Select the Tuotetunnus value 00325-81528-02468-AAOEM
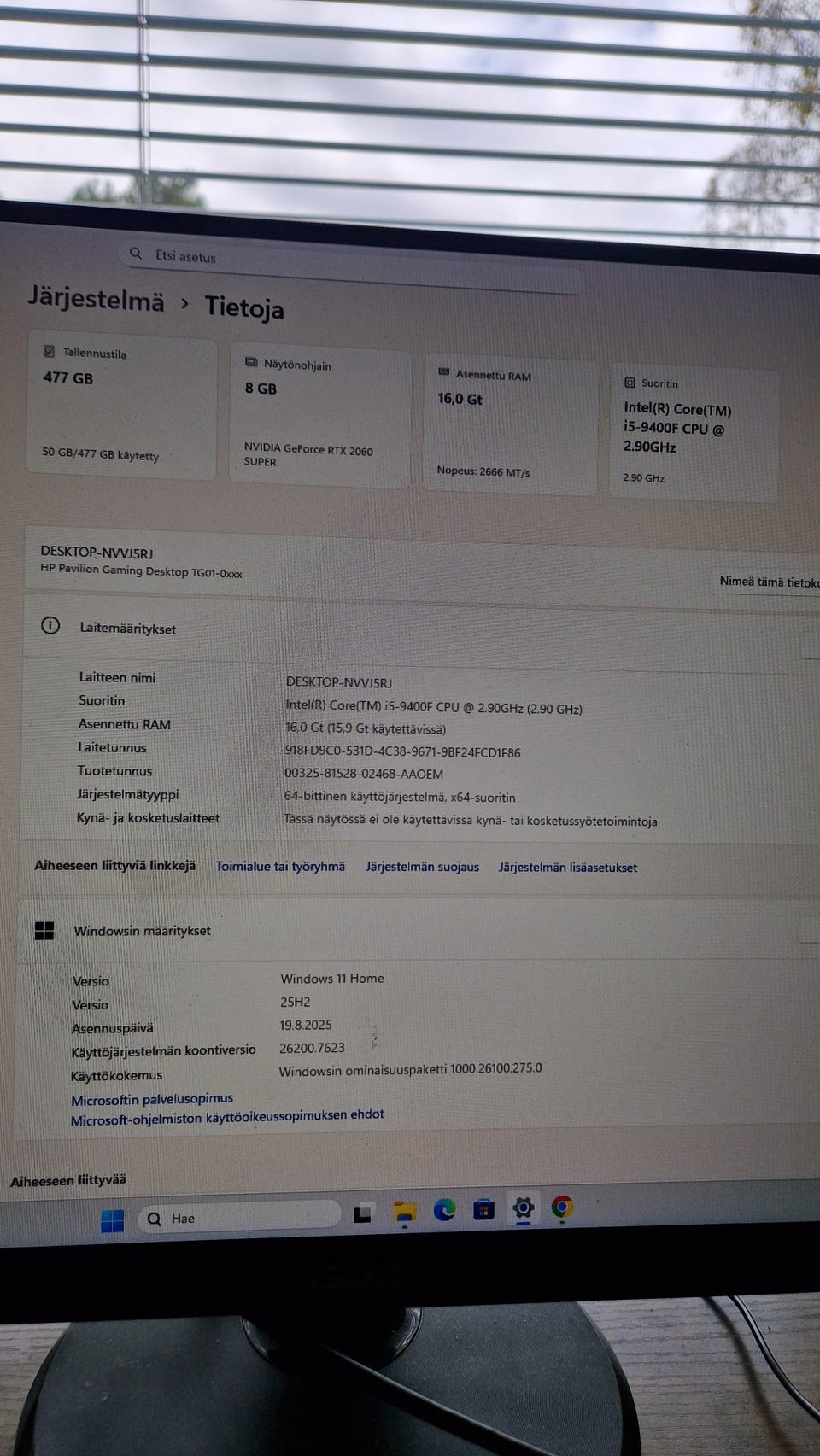Image resolution: width=820 pixels, height=1456 pixels. click(364, 774)
